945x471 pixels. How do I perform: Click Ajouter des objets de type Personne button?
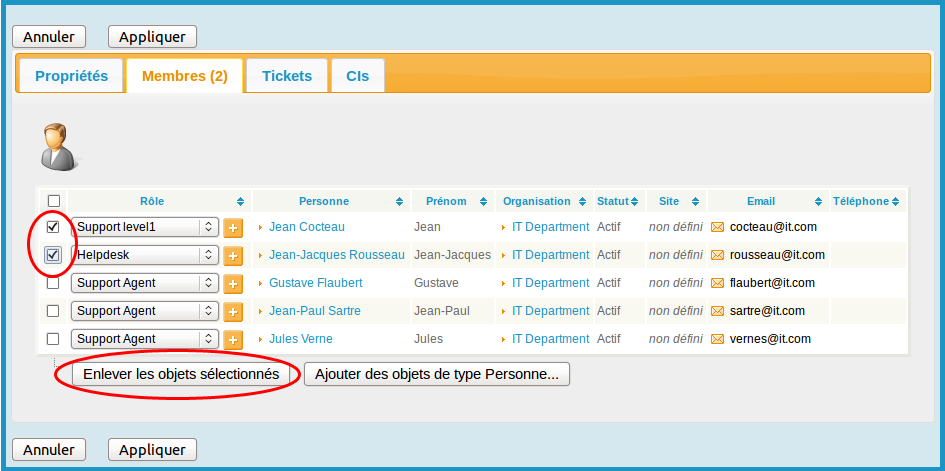(x=437, y=375)
